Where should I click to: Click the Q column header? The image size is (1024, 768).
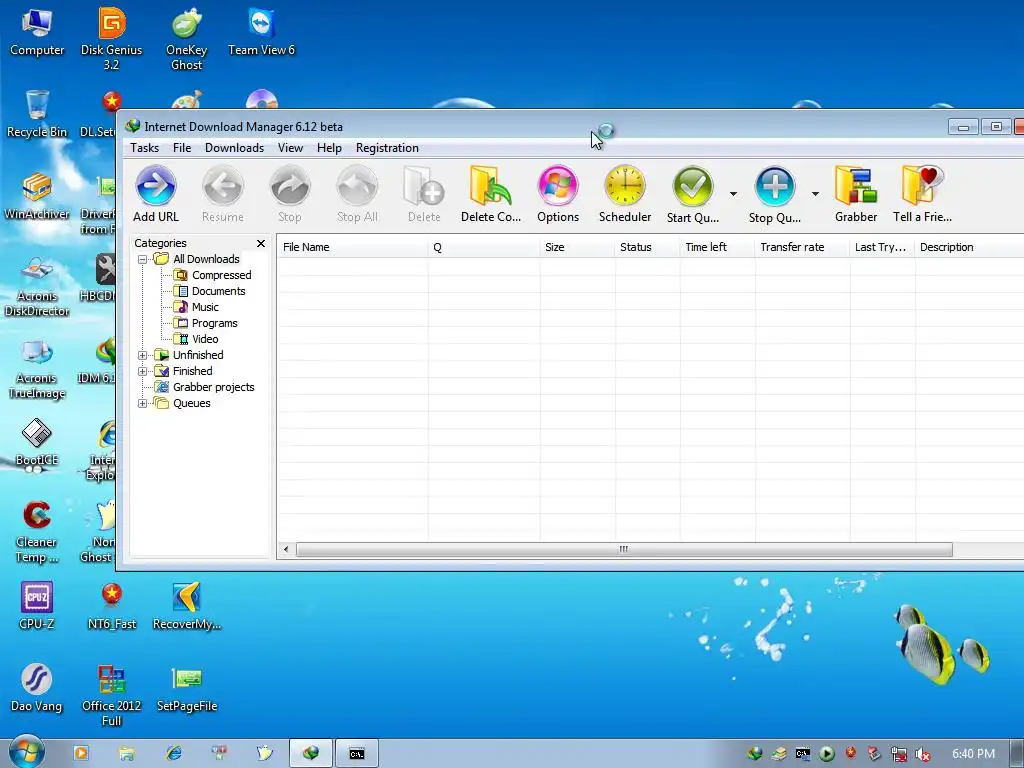coord(484,247)
